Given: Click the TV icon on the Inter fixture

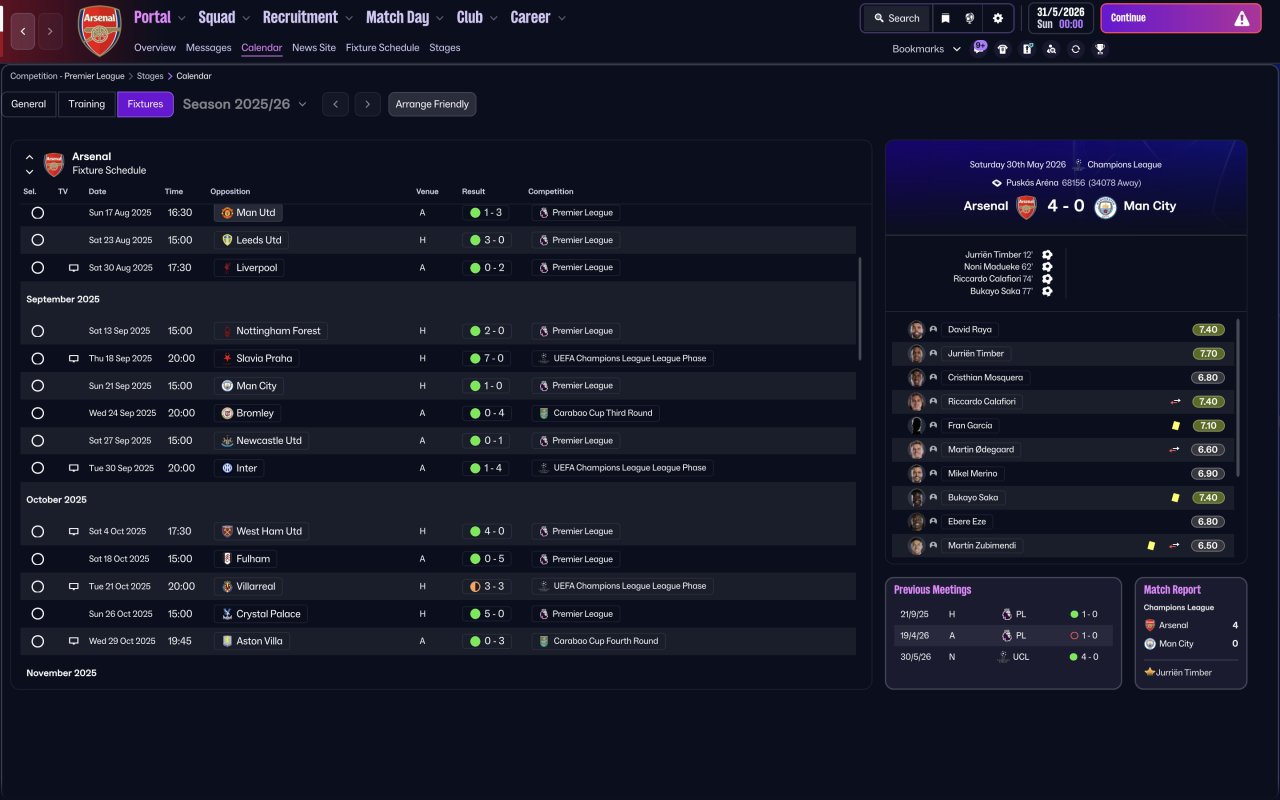Looking at the screenshot, I should click(73, 468).
